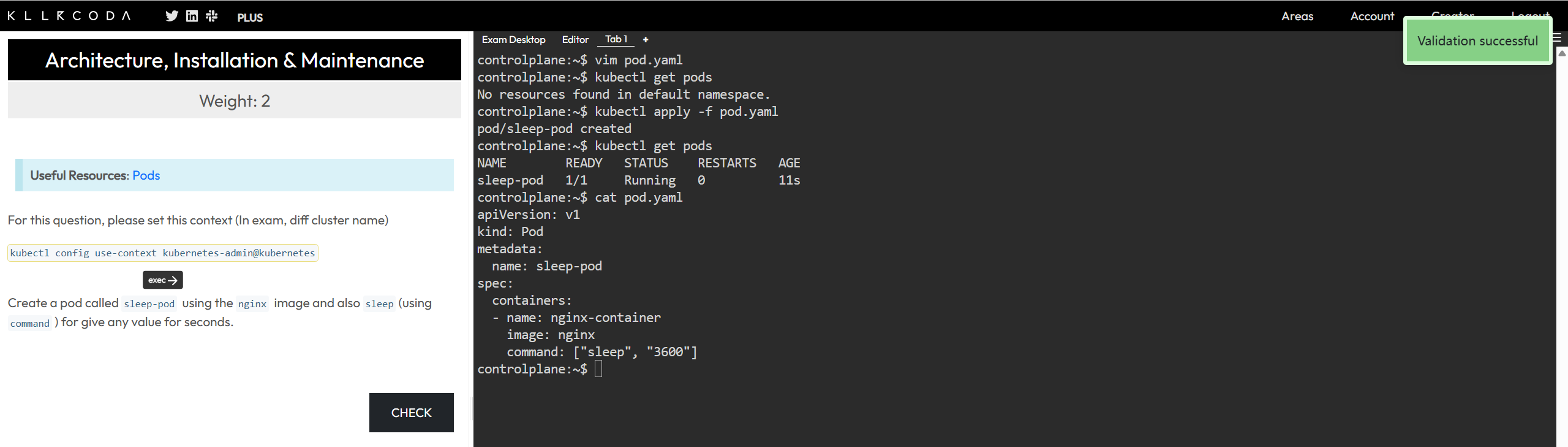Switch to the Editor tab
This screenshot has width=1568, height=447.
575,39
